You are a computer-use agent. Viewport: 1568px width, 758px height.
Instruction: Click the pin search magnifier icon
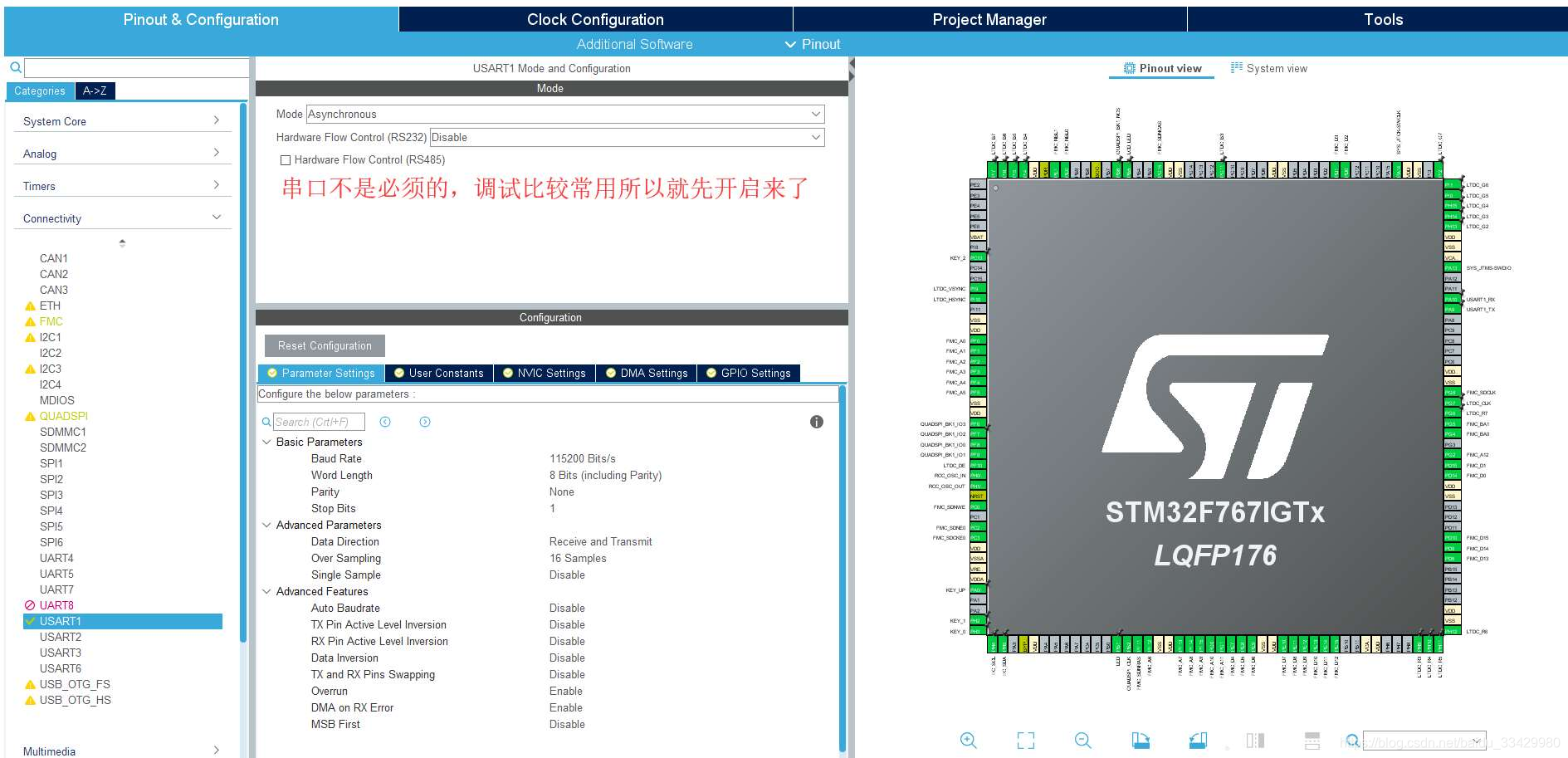pyautogui.click(x=1352, y=741)
